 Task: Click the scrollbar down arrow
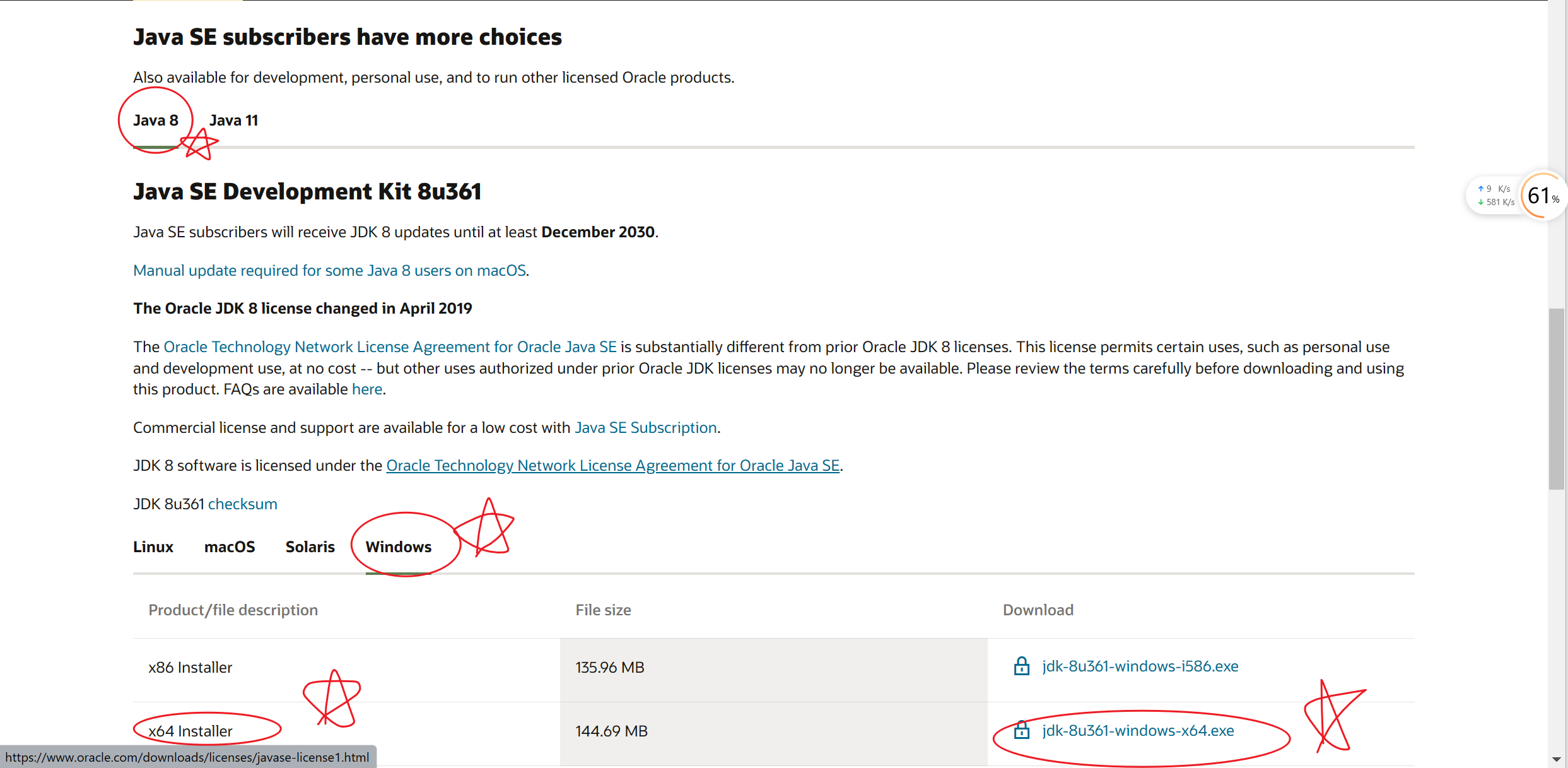point(1557,759)
